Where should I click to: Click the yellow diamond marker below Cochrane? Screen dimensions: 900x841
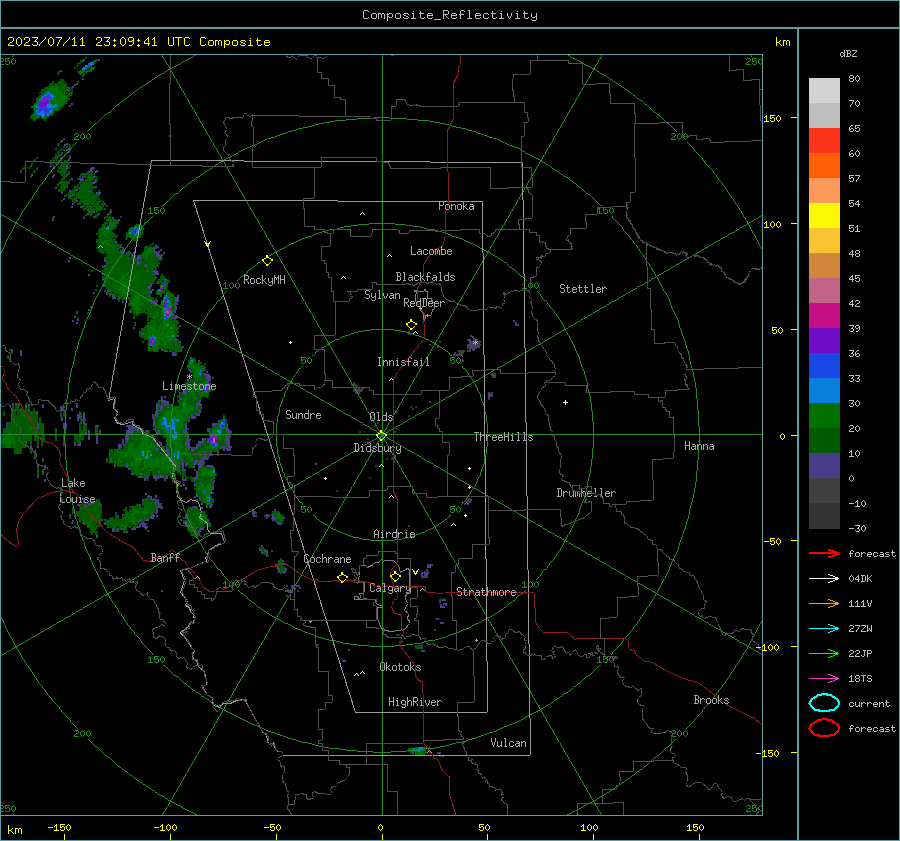point(342,577)
